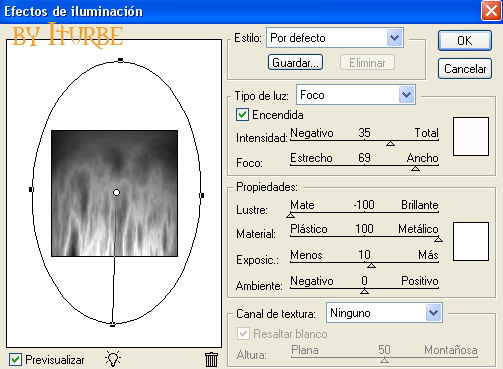The width and height of the screenshot is (503, 369).
Task: Click the flame image preview thumbnail
Action: pyautogui.click(x=114, y=193)
